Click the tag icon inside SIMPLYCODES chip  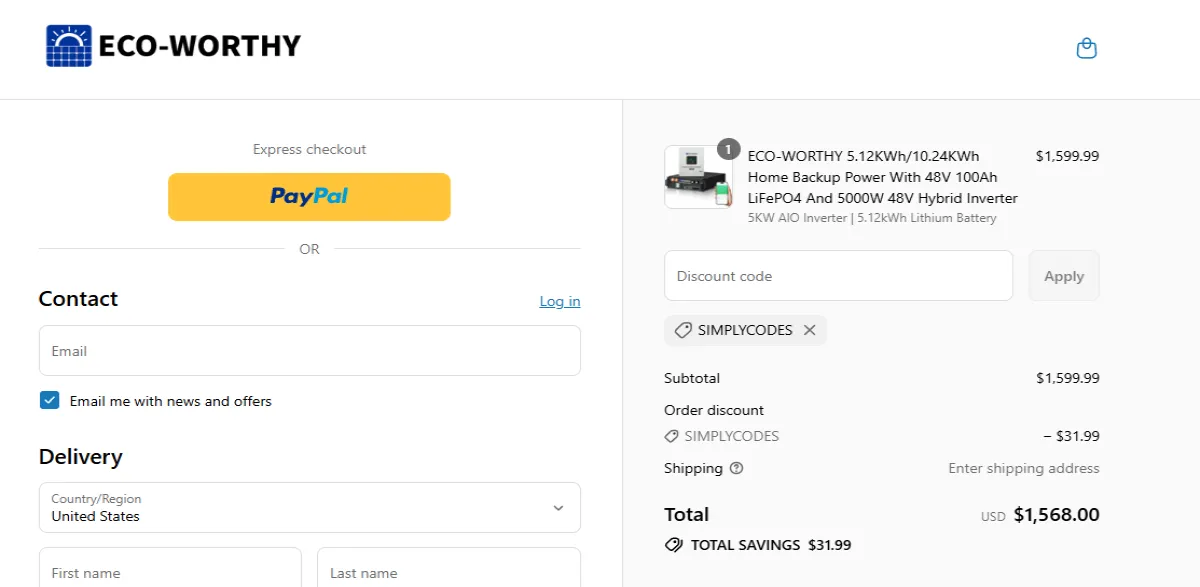(683, 330)
